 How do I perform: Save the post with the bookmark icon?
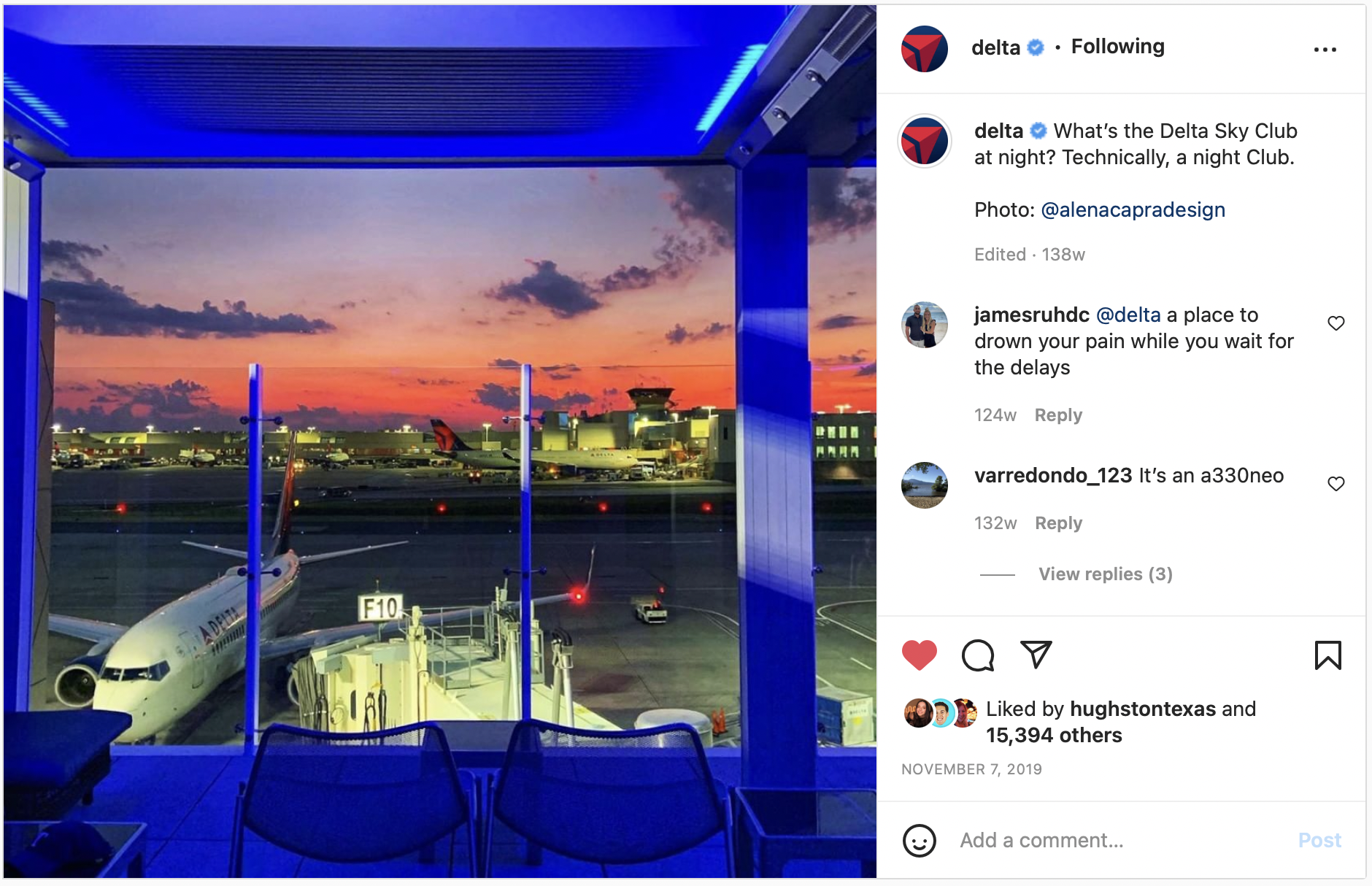point(1327,655)
